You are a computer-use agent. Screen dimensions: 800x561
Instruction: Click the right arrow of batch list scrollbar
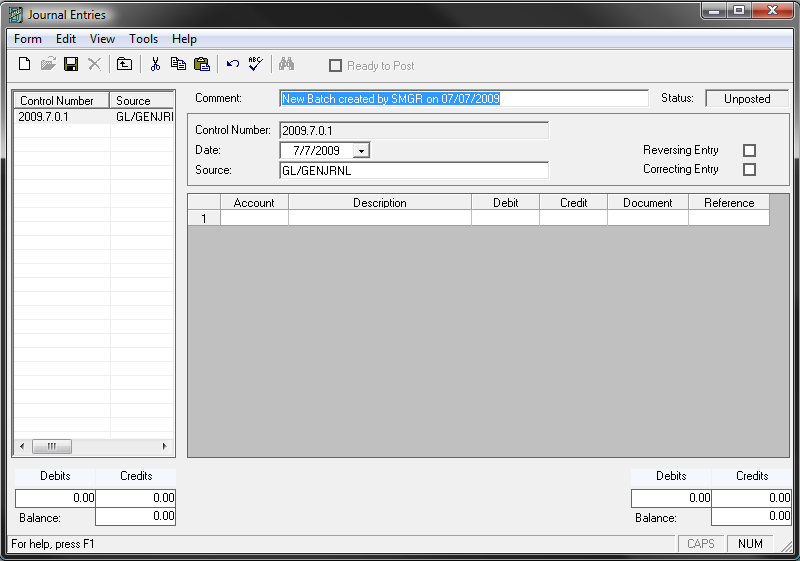tap(166, 446)
